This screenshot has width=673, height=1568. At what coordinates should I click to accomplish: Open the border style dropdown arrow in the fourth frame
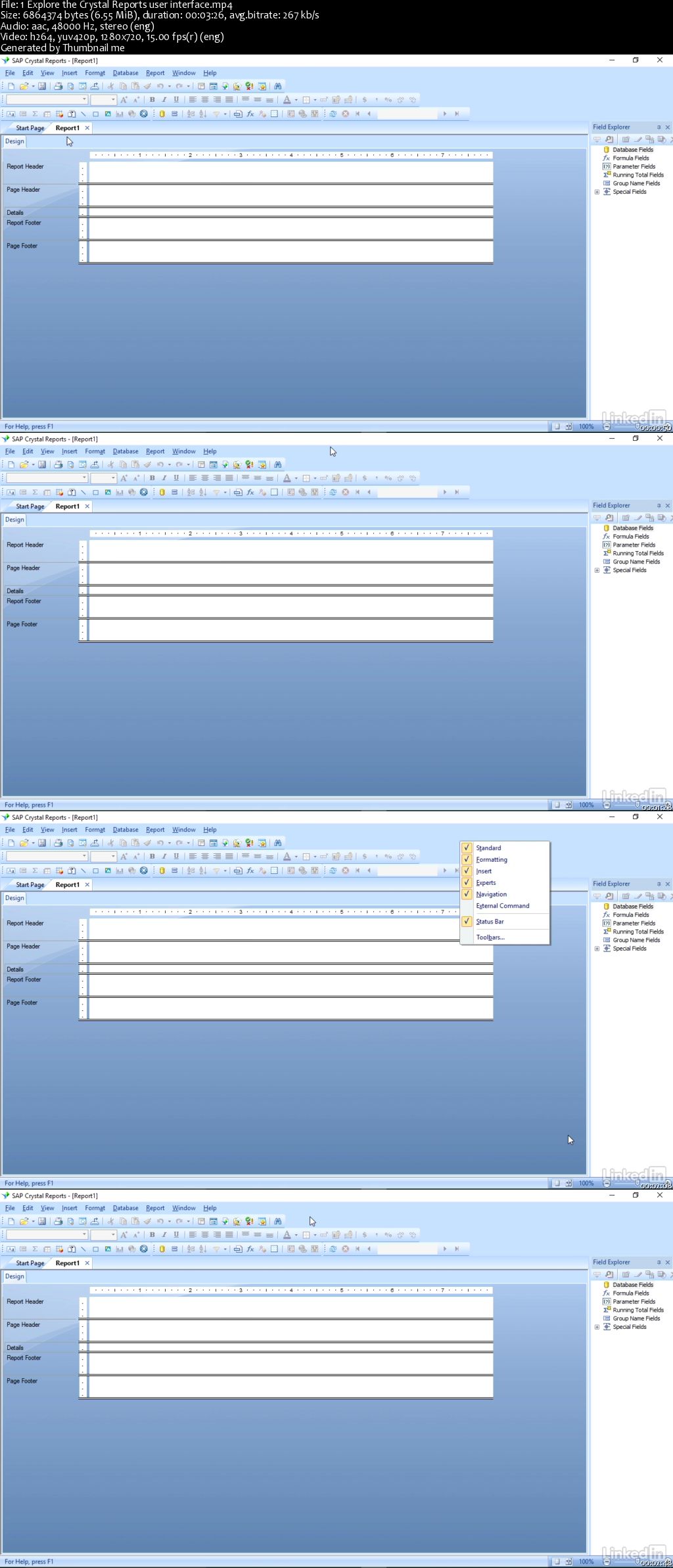[x=315, y=1236]
